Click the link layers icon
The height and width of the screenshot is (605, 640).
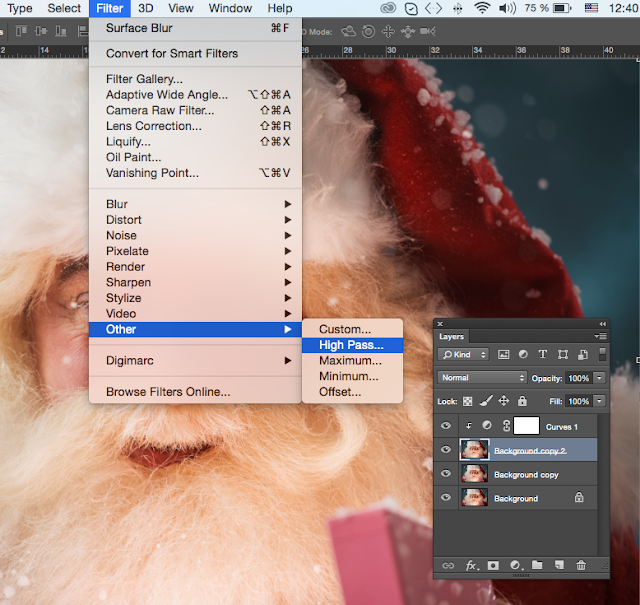pos(448,565)
